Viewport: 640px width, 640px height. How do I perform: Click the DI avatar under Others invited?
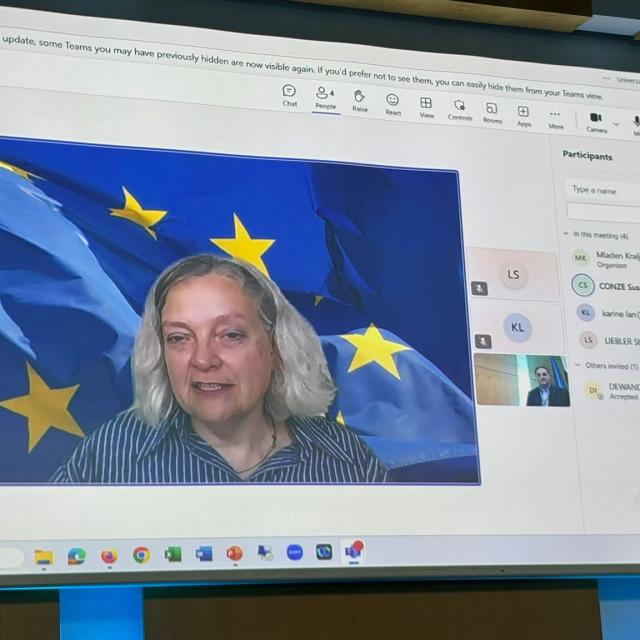(x=593, y=390)
